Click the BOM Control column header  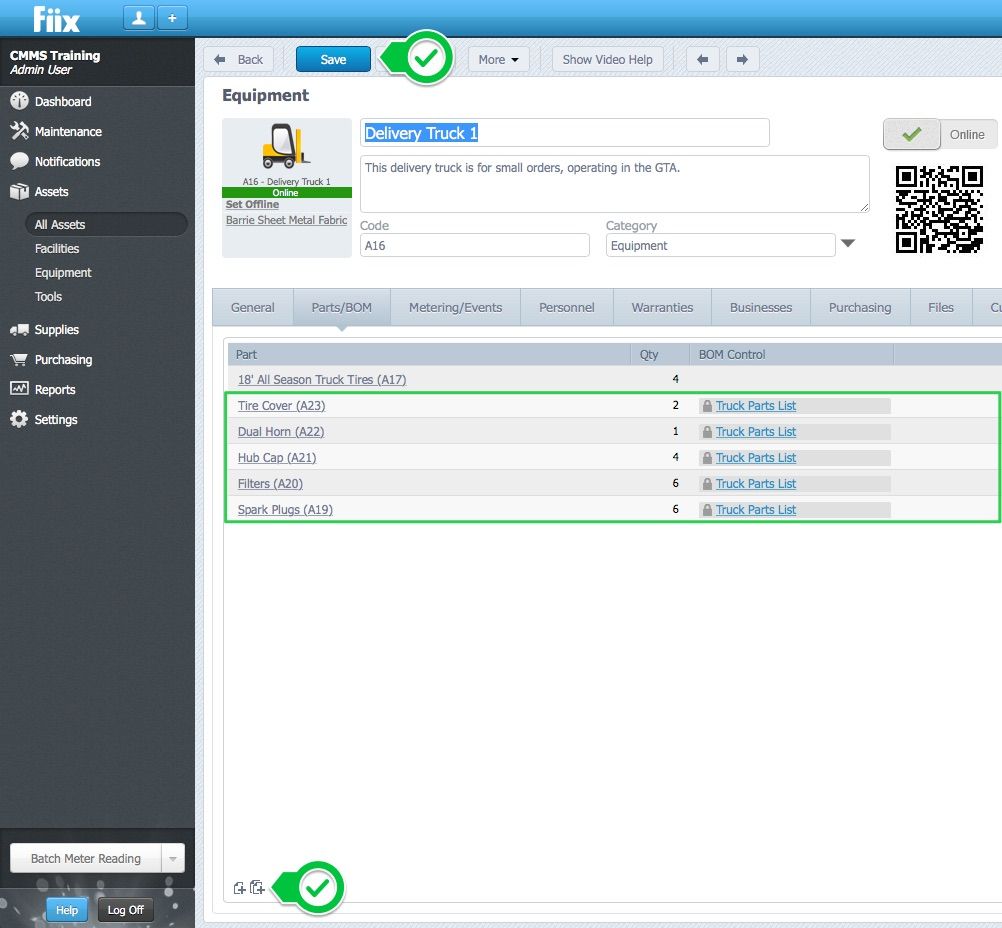[791, 355]
